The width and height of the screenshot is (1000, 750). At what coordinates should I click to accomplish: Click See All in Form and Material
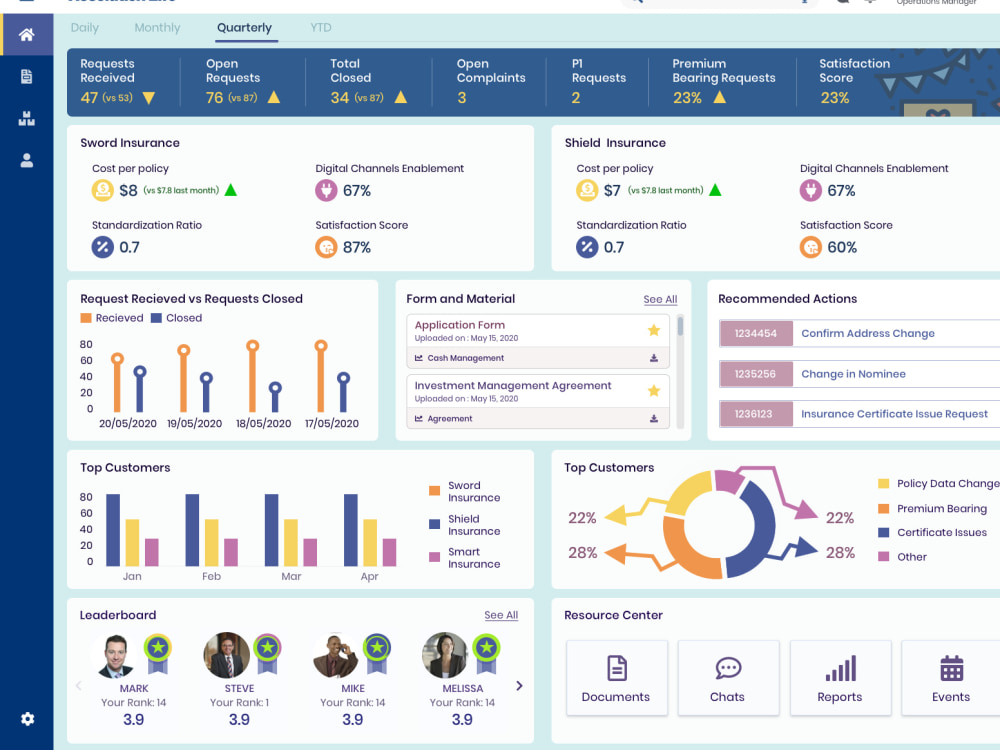[659, 299]
